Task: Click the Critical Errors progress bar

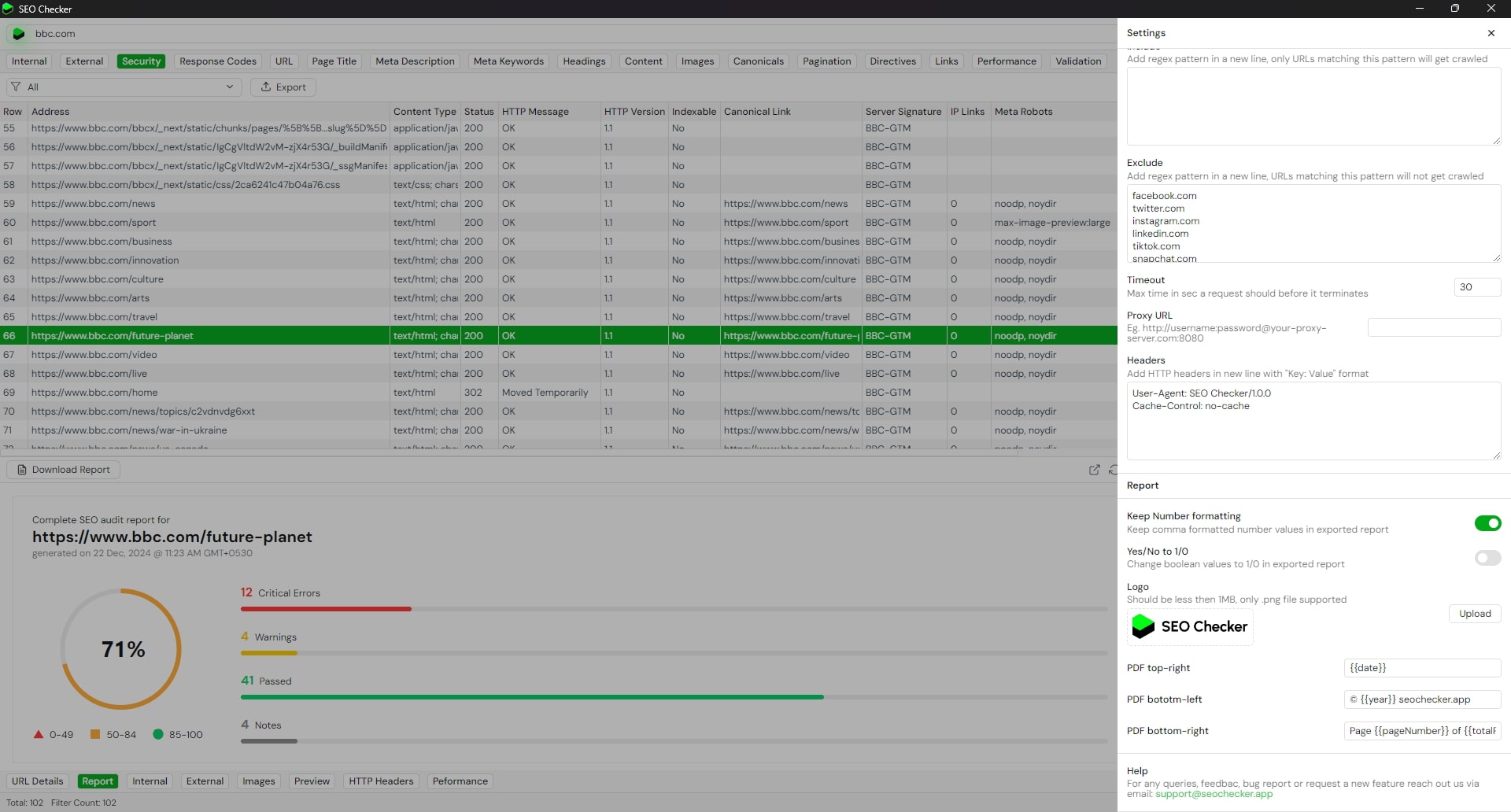Action: (x=674, y=609)
